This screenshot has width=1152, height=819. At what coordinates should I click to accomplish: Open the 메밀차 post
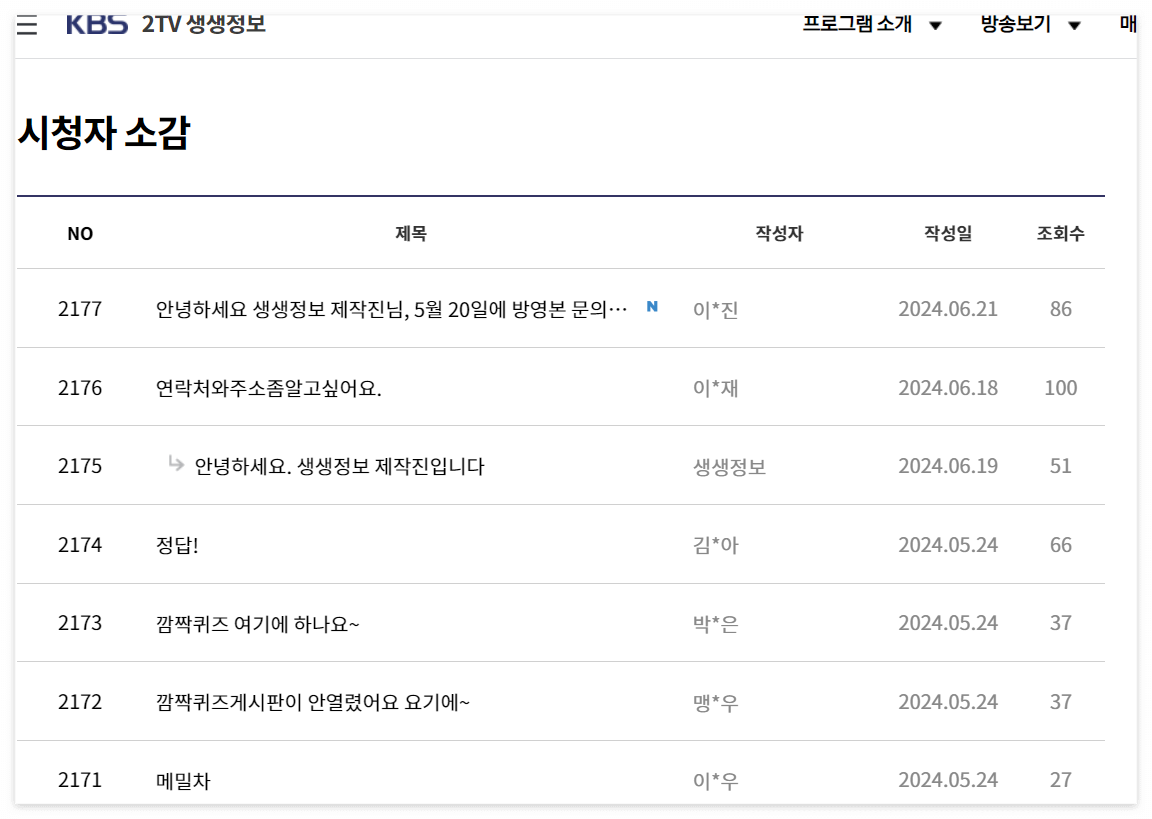point(184,780)
